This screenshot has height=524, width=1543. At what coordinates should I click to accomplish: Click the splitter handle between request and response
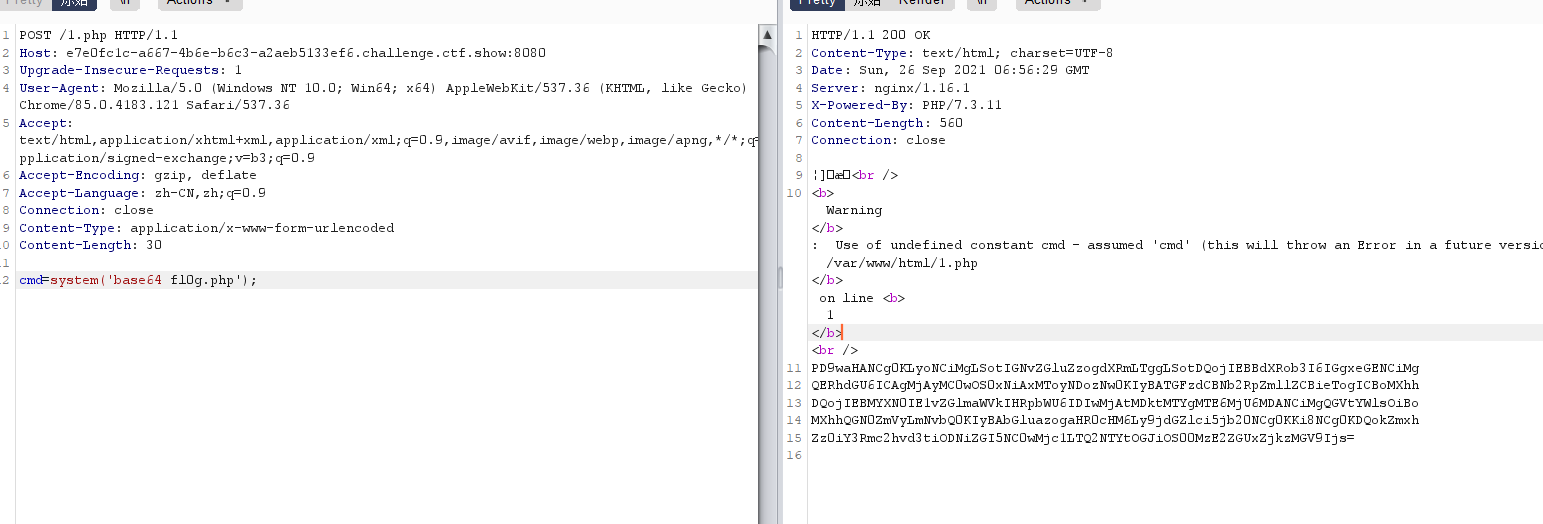point(779,278)
